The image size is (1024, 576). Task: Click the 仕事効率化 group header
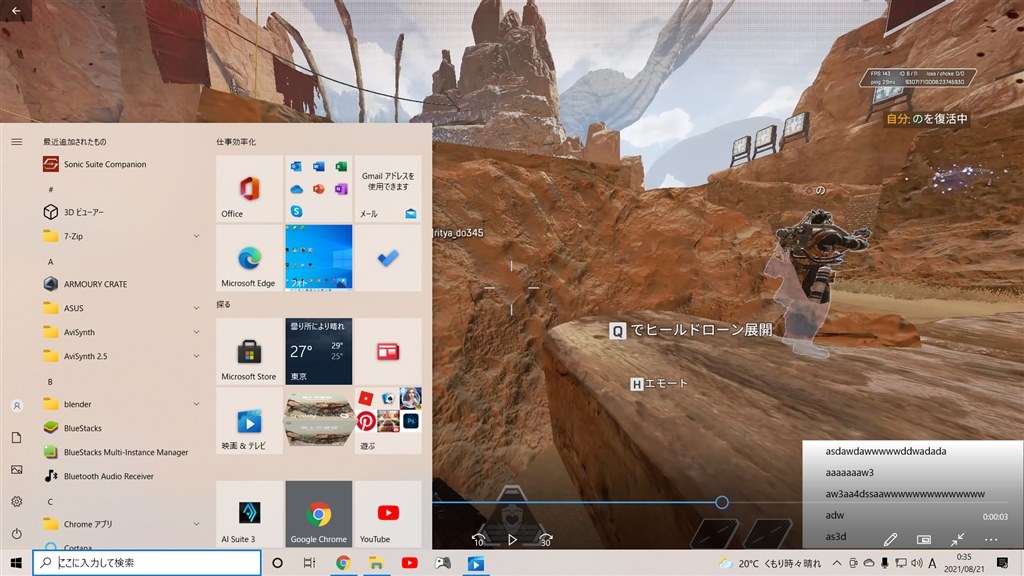point(236,142)
